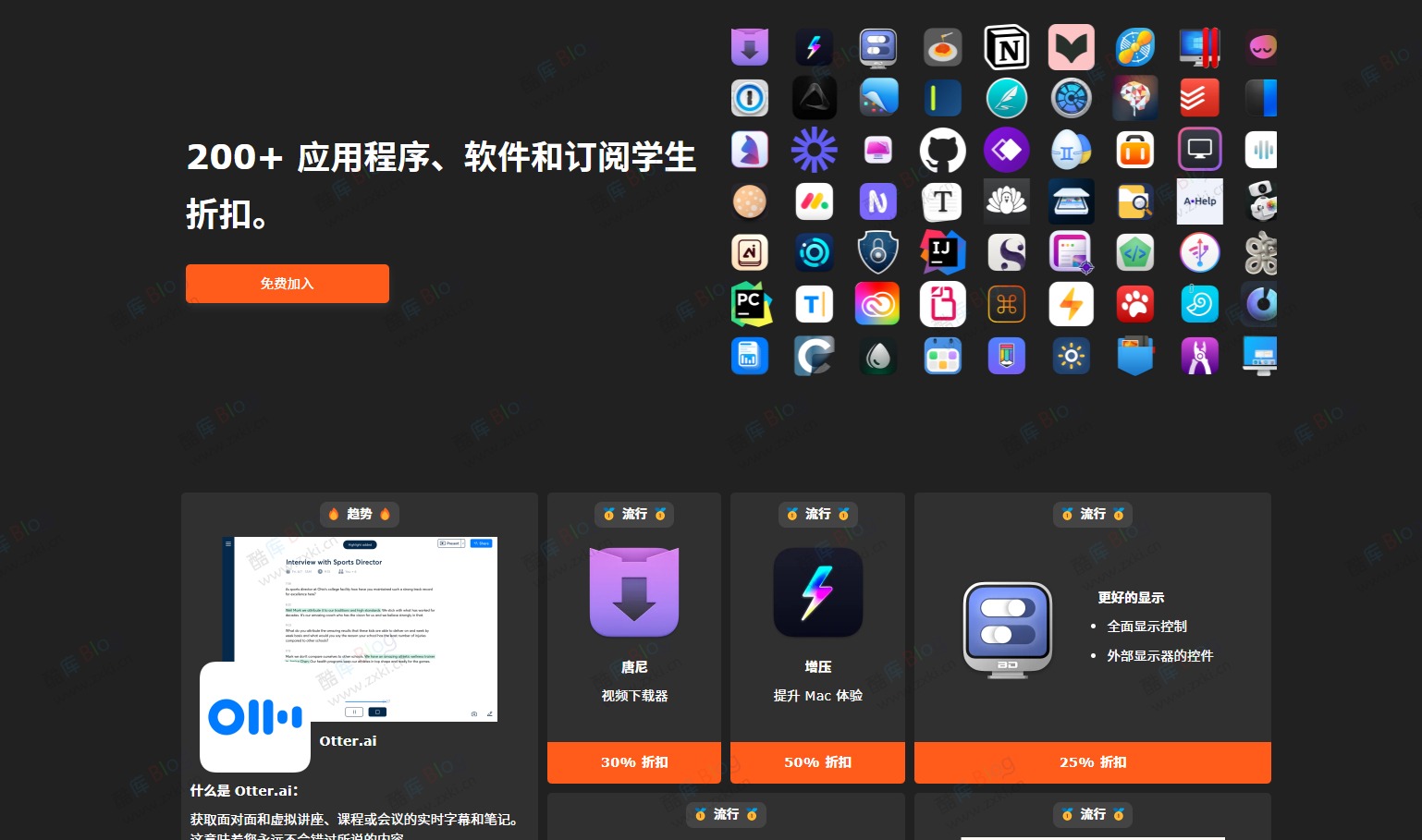Click the 50% 折扣 button
Screen dimensions: 1422x840
(817, 762)
